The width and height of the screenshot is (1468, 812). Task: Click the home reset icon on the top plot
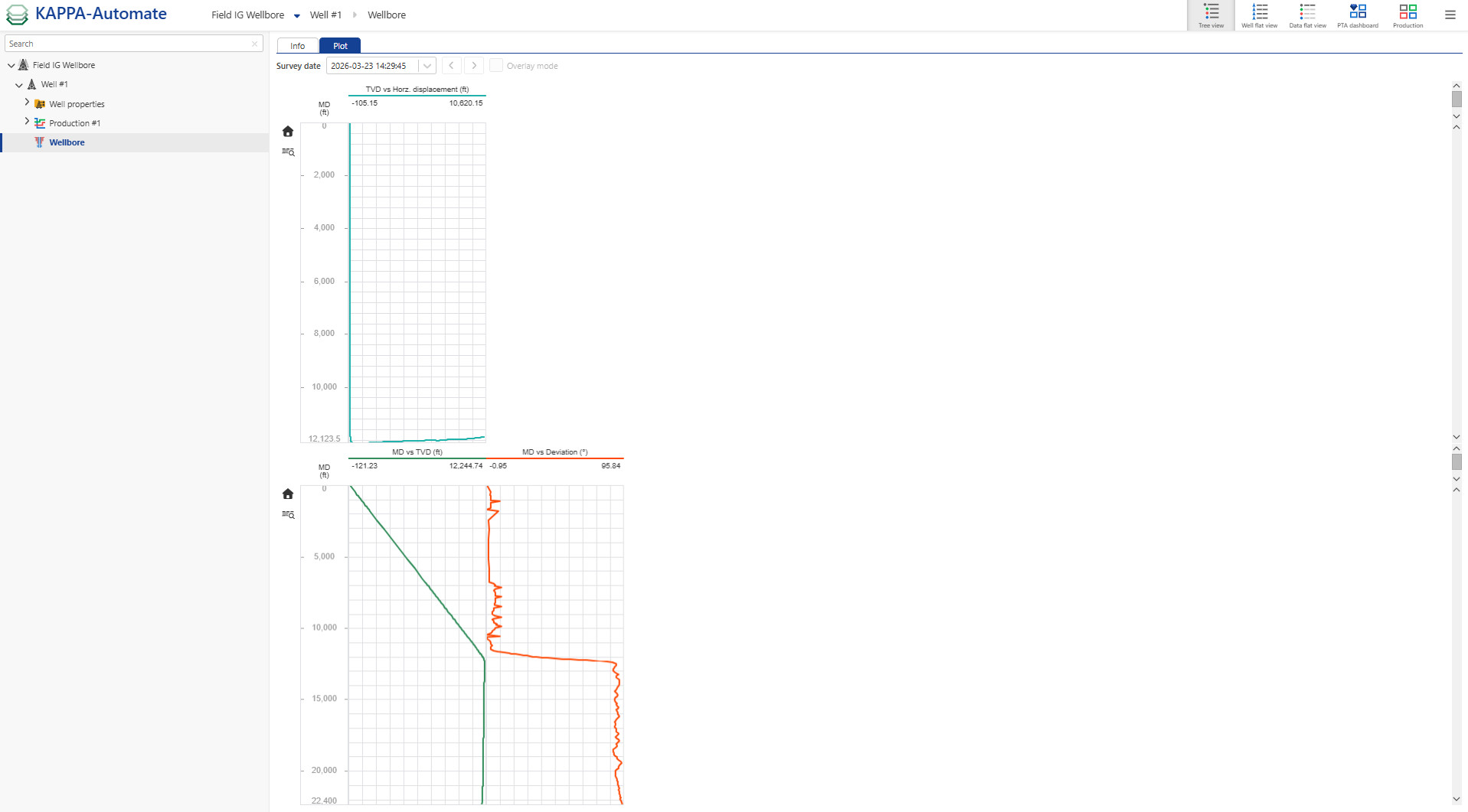288,131
